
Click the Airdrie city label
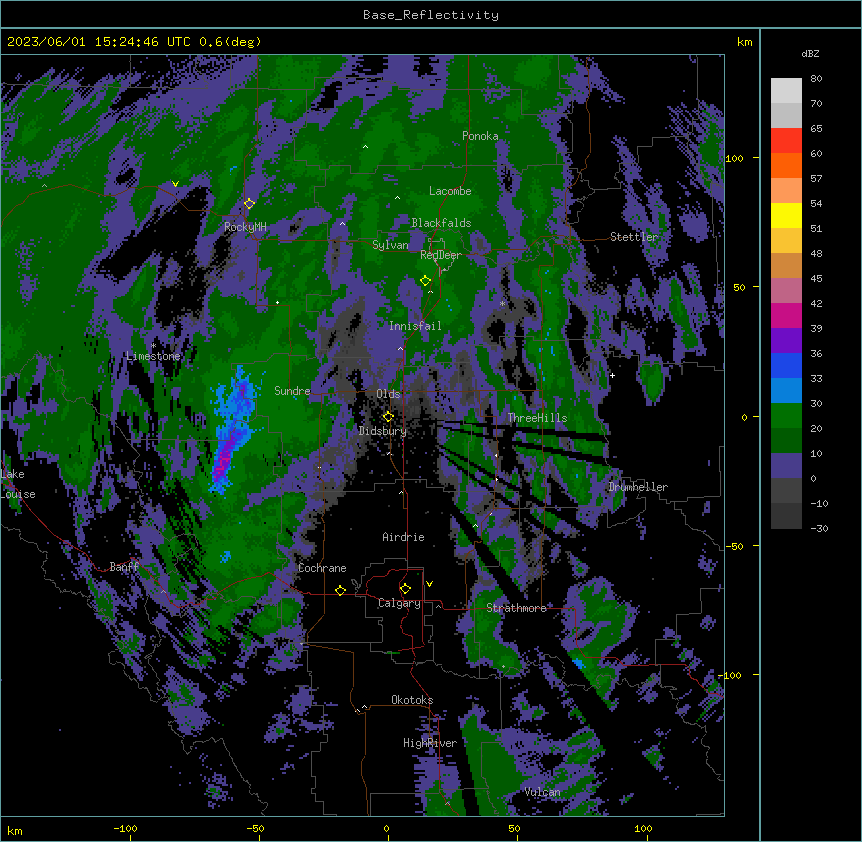pos(404,537)
